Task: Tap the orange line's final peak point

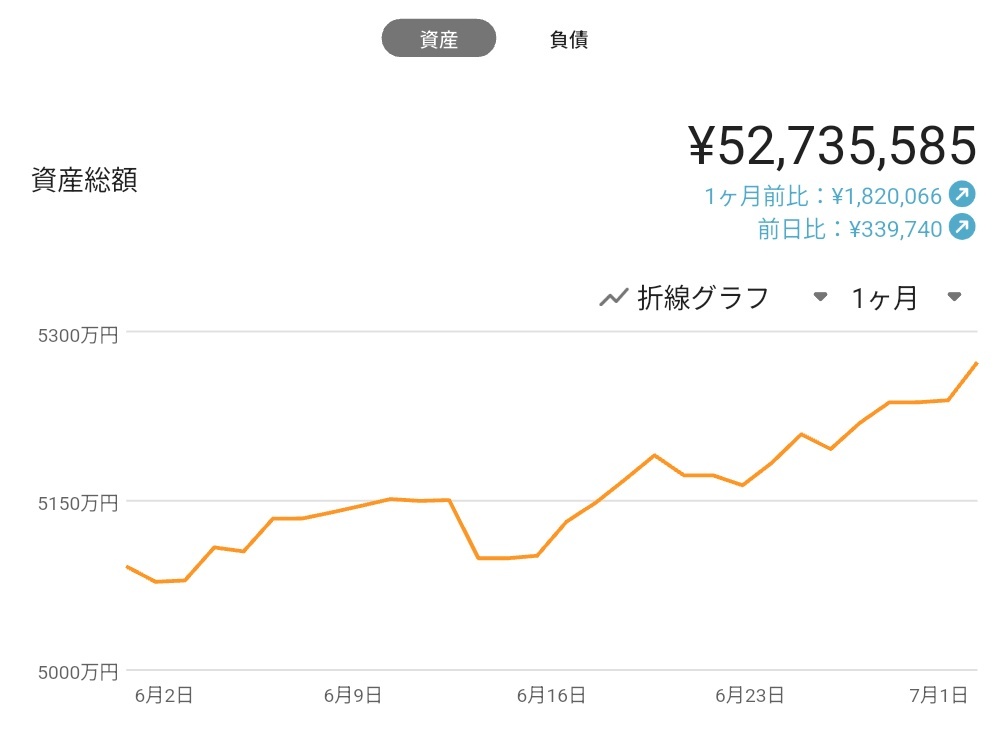Action: point(976,363)
